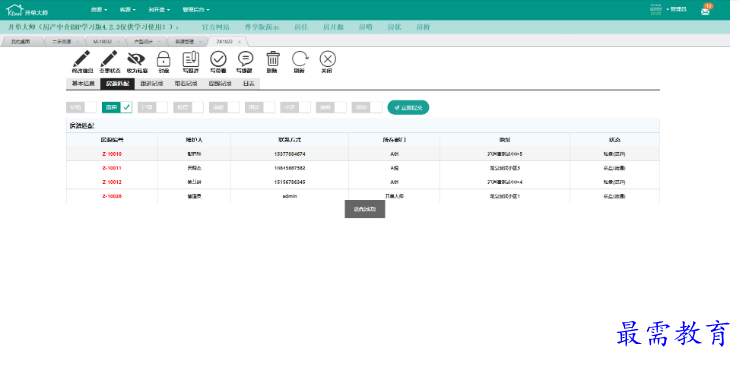Switch to the 我的桌面 page tab
This screenshot has width=738, height=365.
[x=21, y=41]
